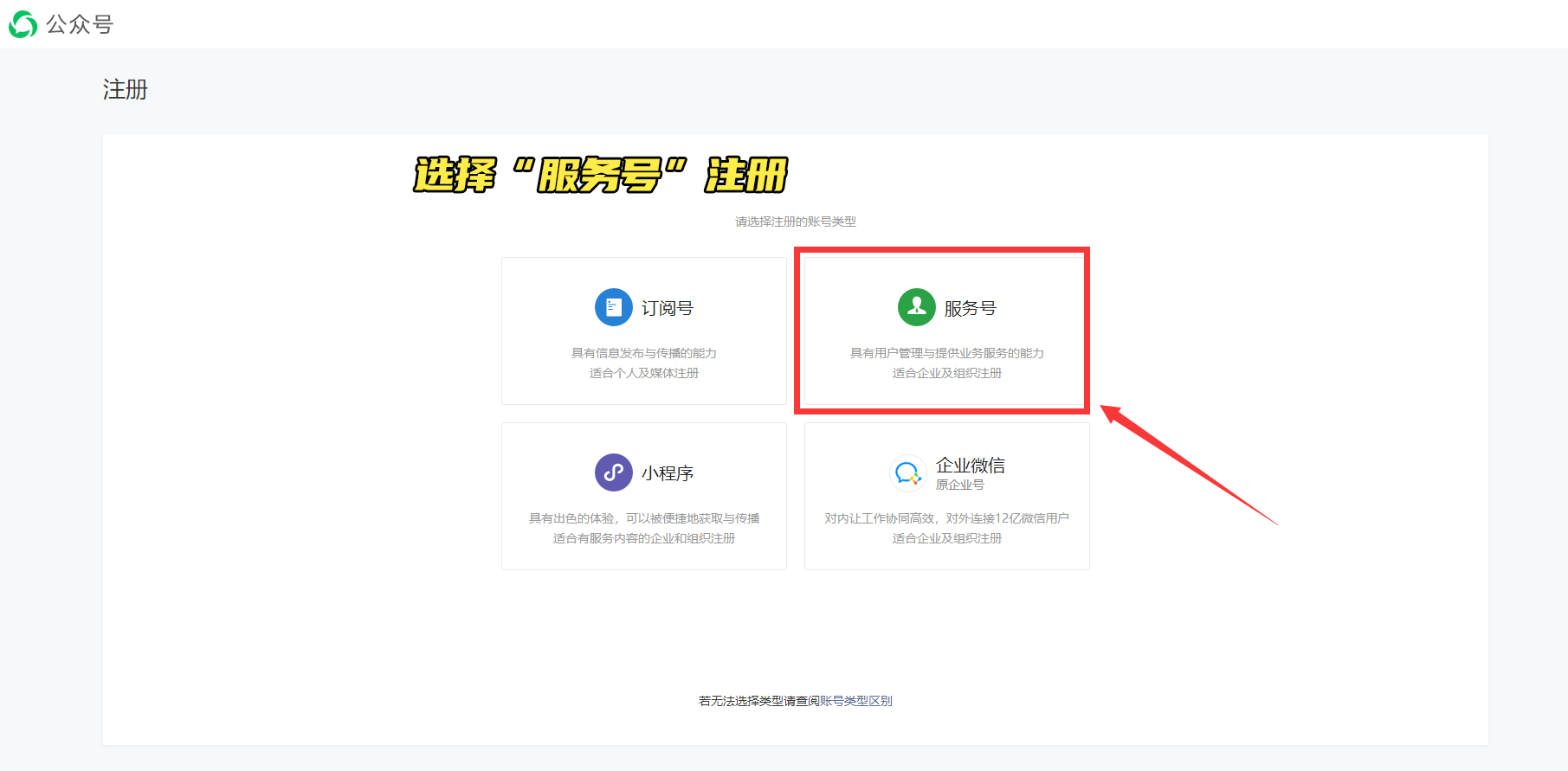Click 适合企业及组织注册 under 服务号
The image size is (1568, 771).
[x=947, y=373]
